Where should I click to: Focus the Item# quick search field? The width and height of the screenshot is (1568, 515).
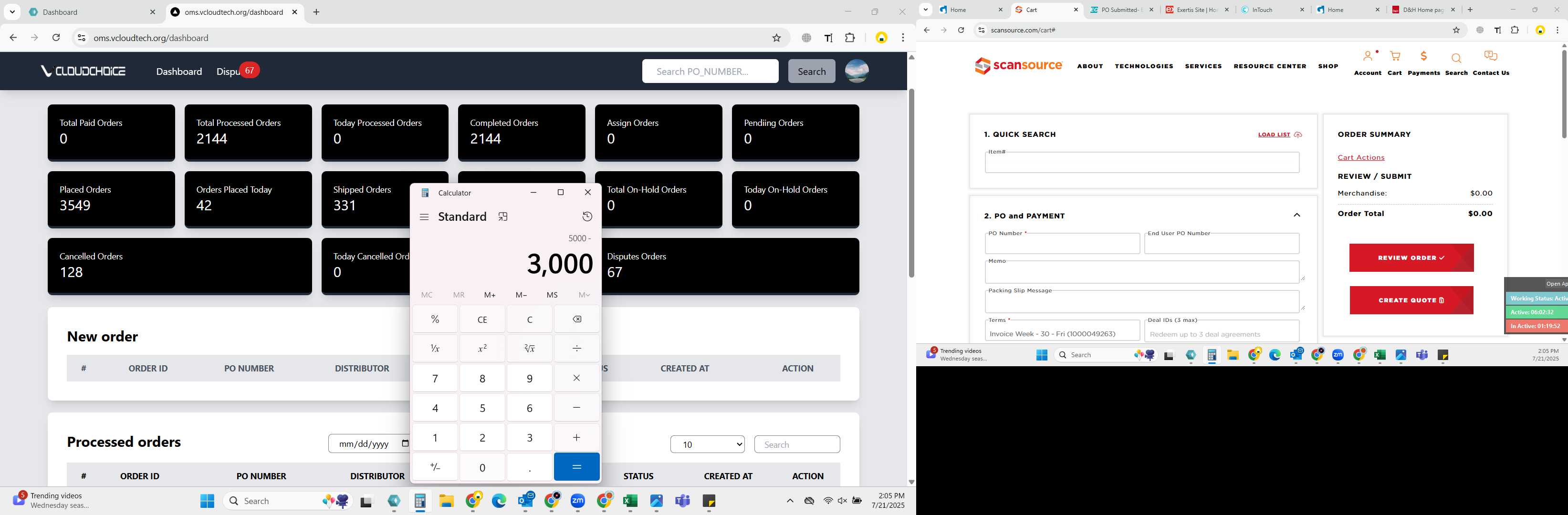[1142, 162]
